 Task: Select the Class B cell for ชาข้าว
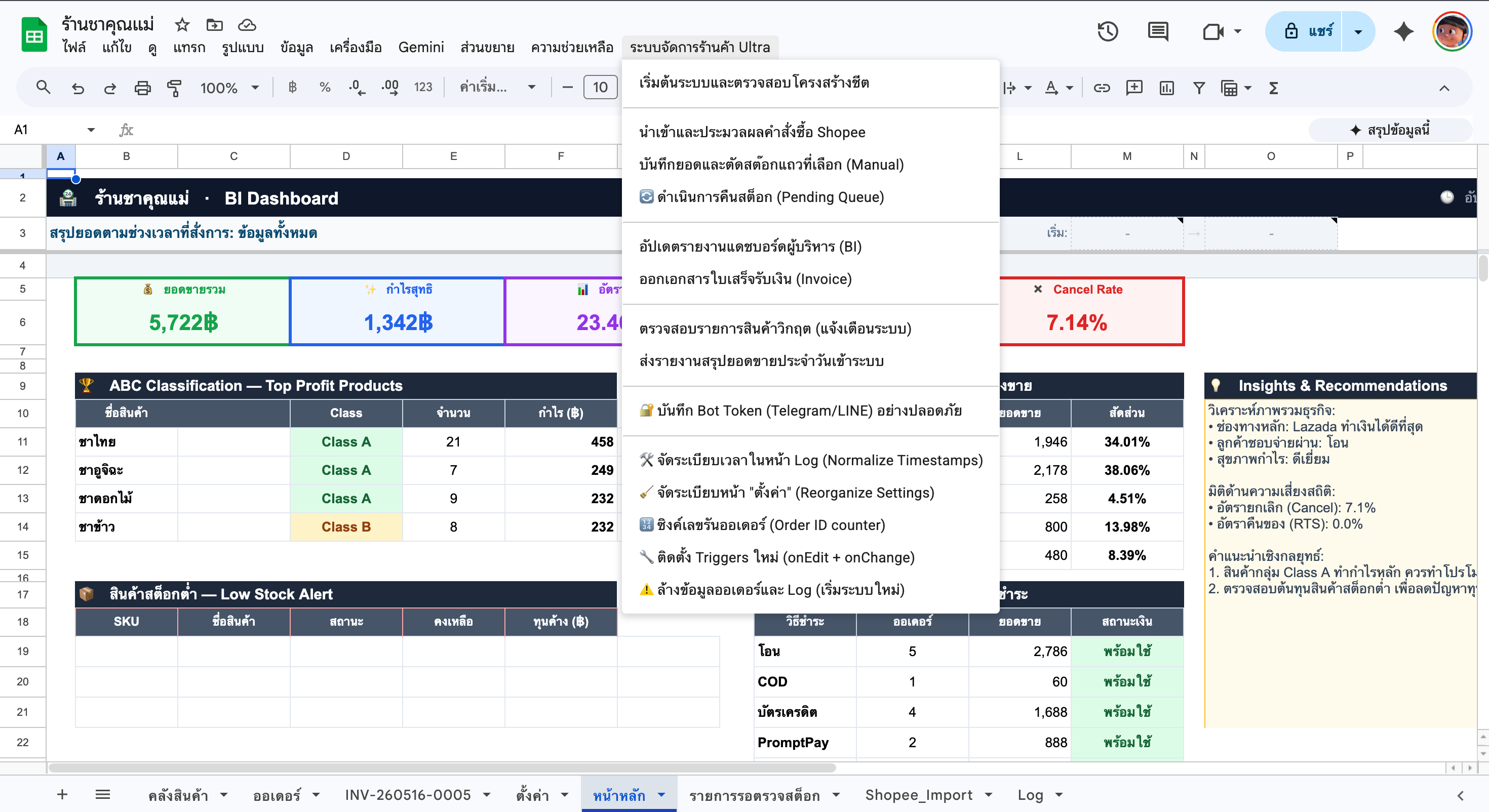[x=345, y=526]
